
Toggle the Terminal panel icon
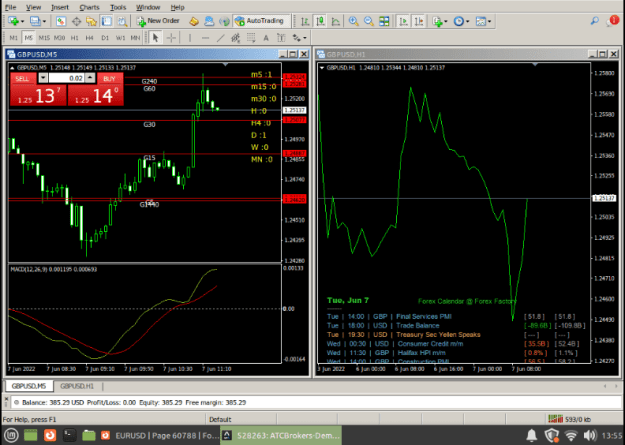pyautogui.click(x=107, y=21)
